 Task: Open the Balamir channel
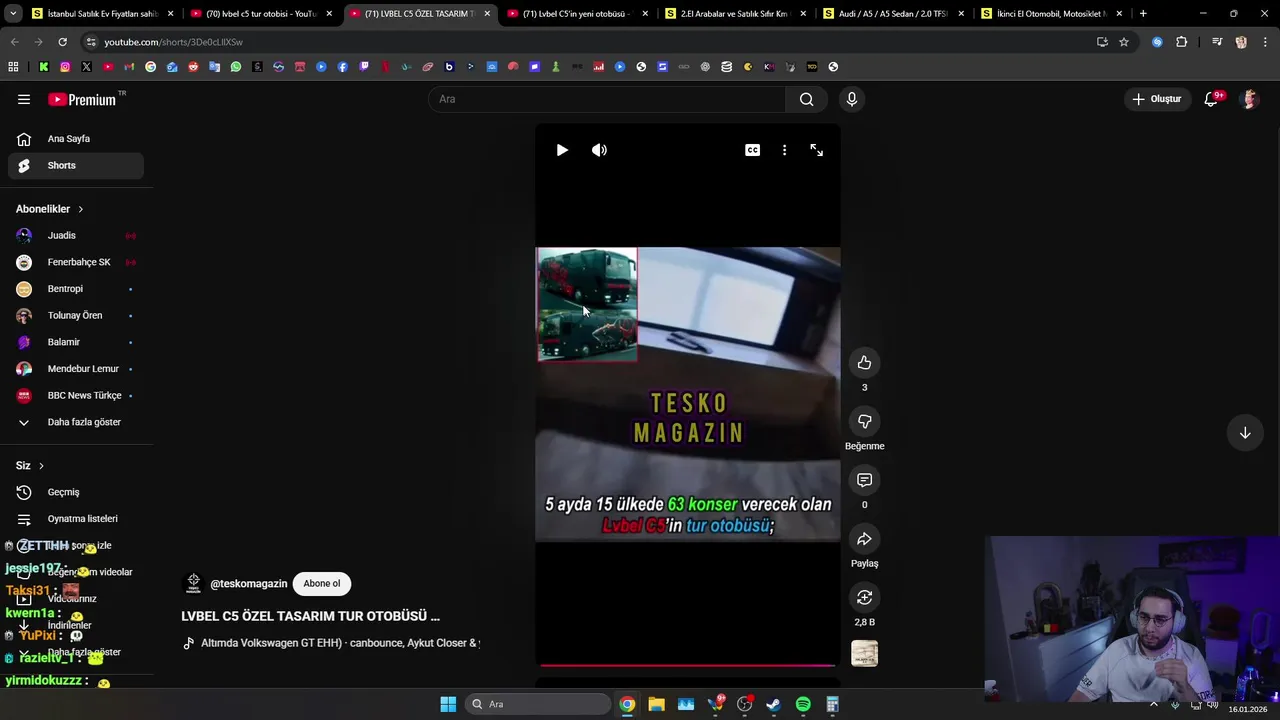76,342
